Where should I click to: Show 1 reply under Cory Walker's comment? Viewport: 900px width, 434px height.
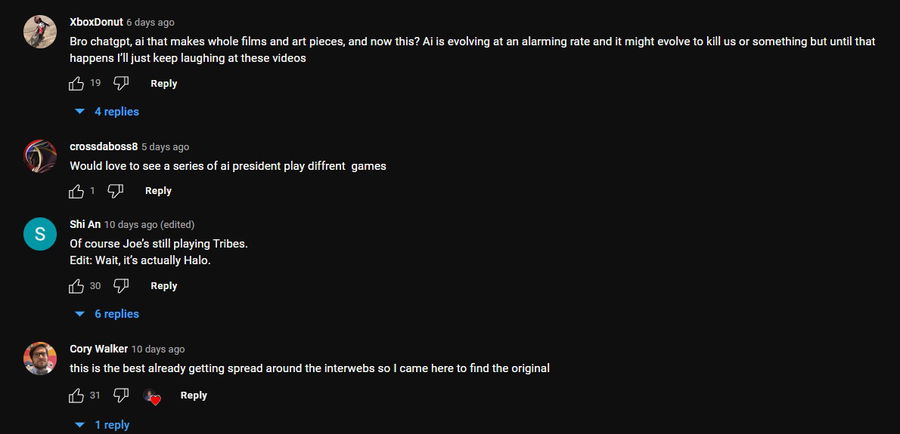point(103,425)
